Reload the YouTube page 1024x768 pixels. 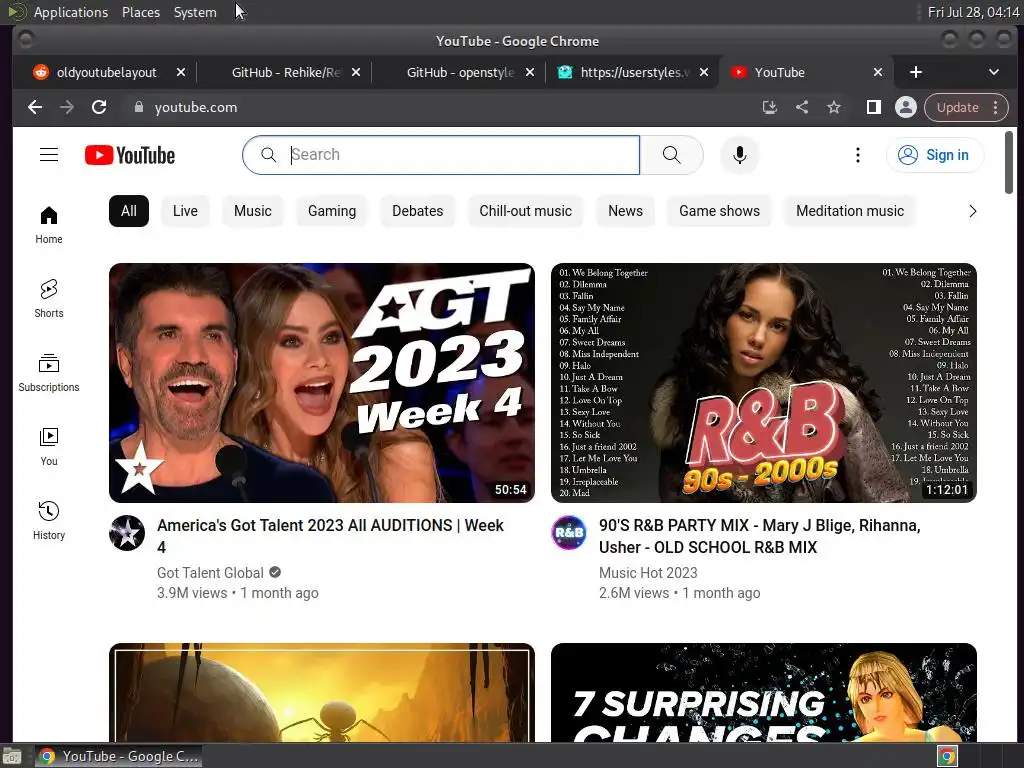click(99, 107)
